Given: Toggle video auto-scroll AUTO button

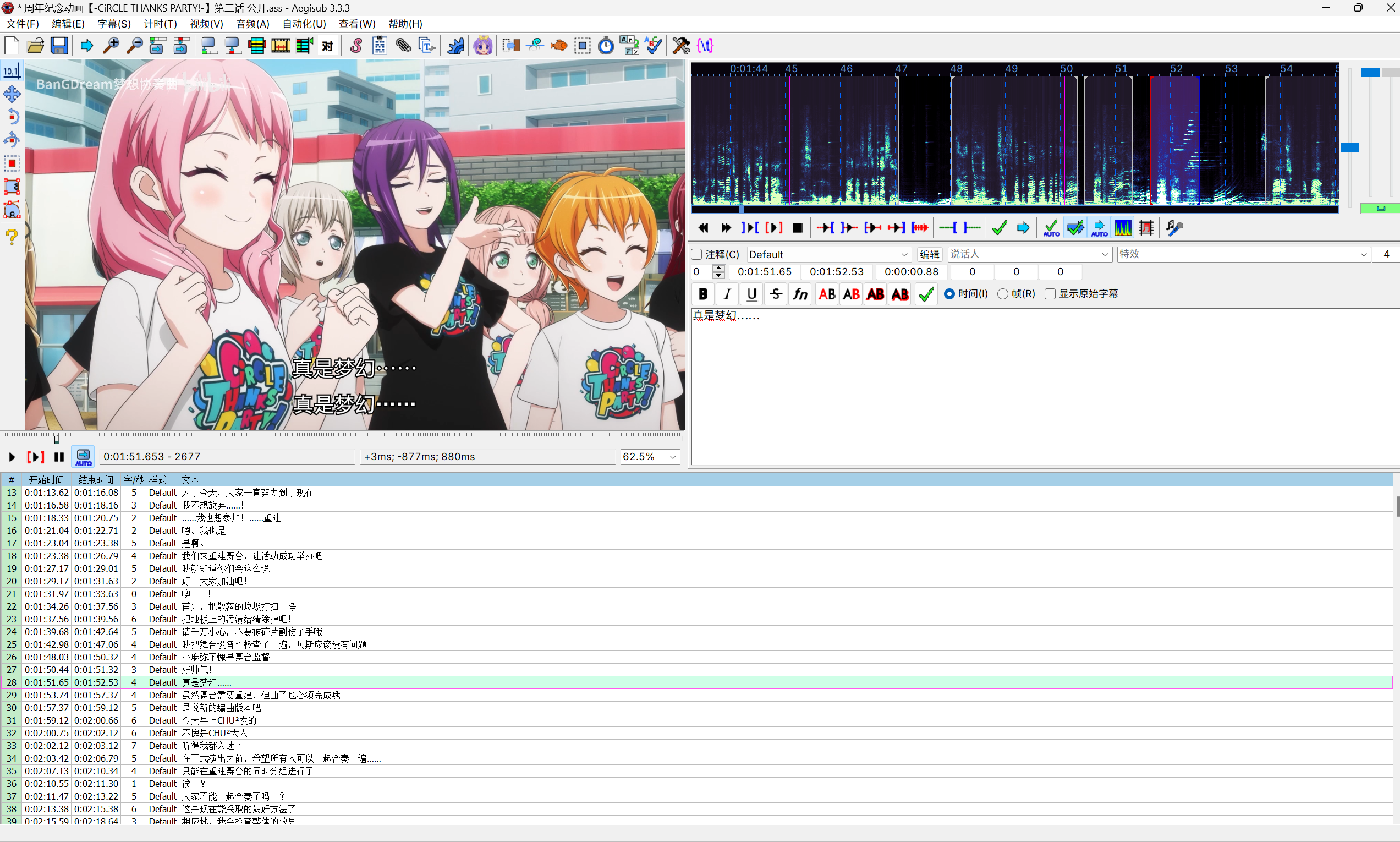Looking at the screenshot, I should pos(84,457).
